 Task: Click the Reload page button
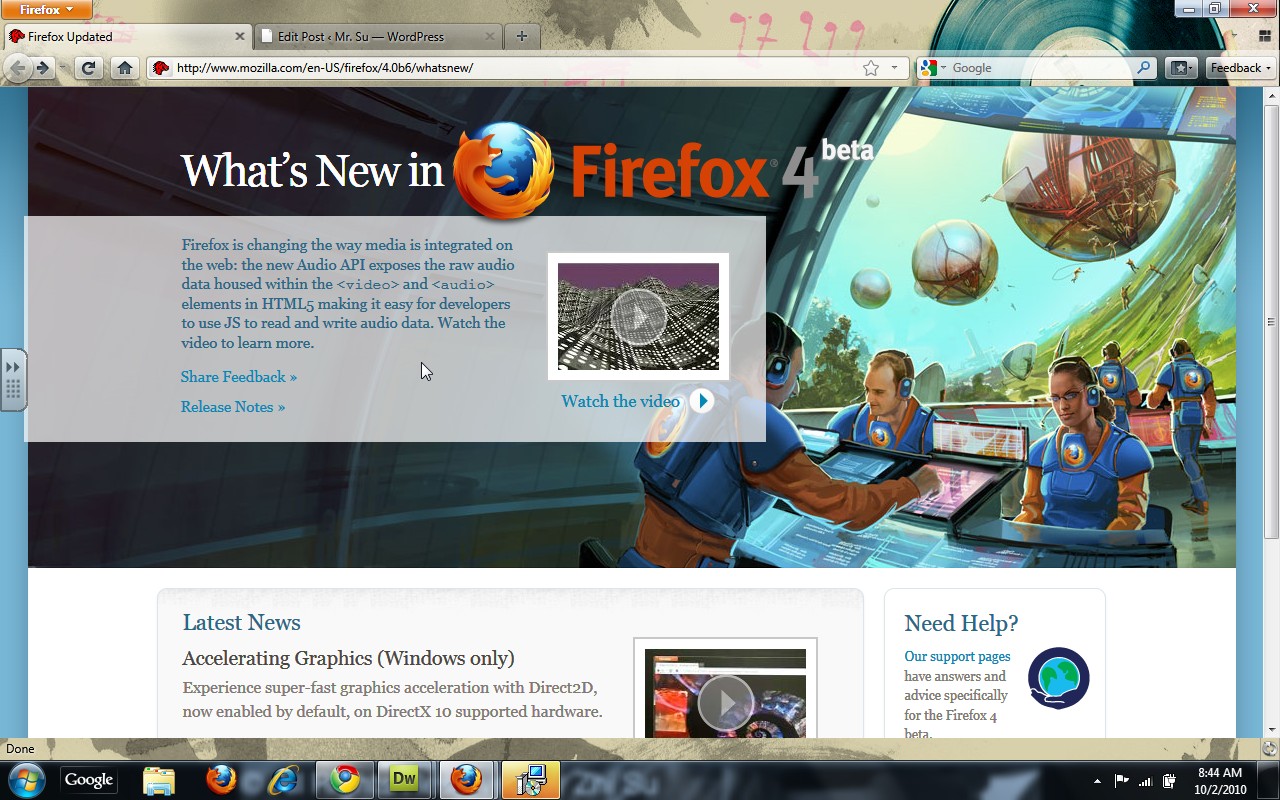pyautogui.click(x=88, y=68)
